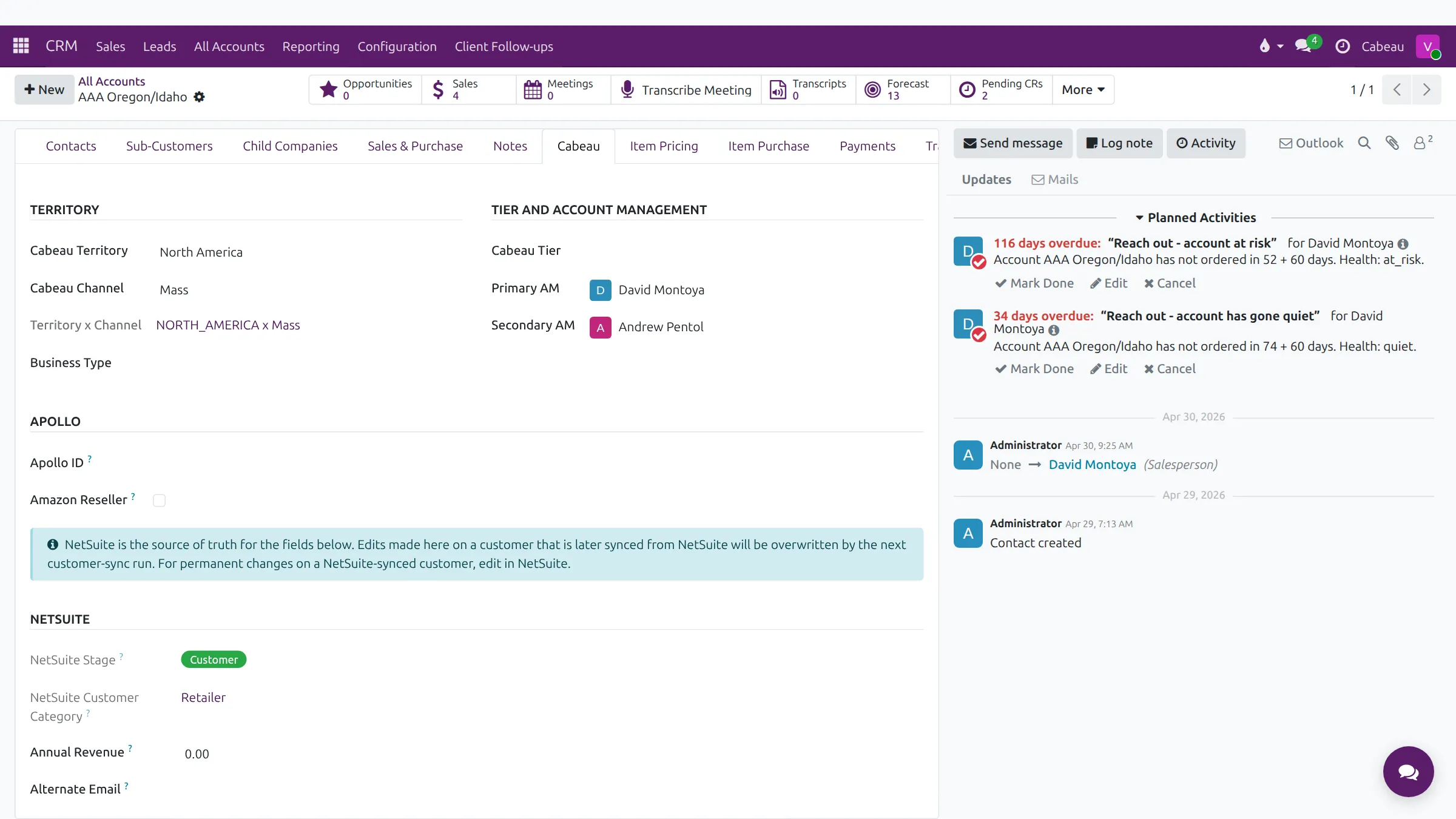Toggle the Amazon Reseller checkbox

click(x=159, y=500)
